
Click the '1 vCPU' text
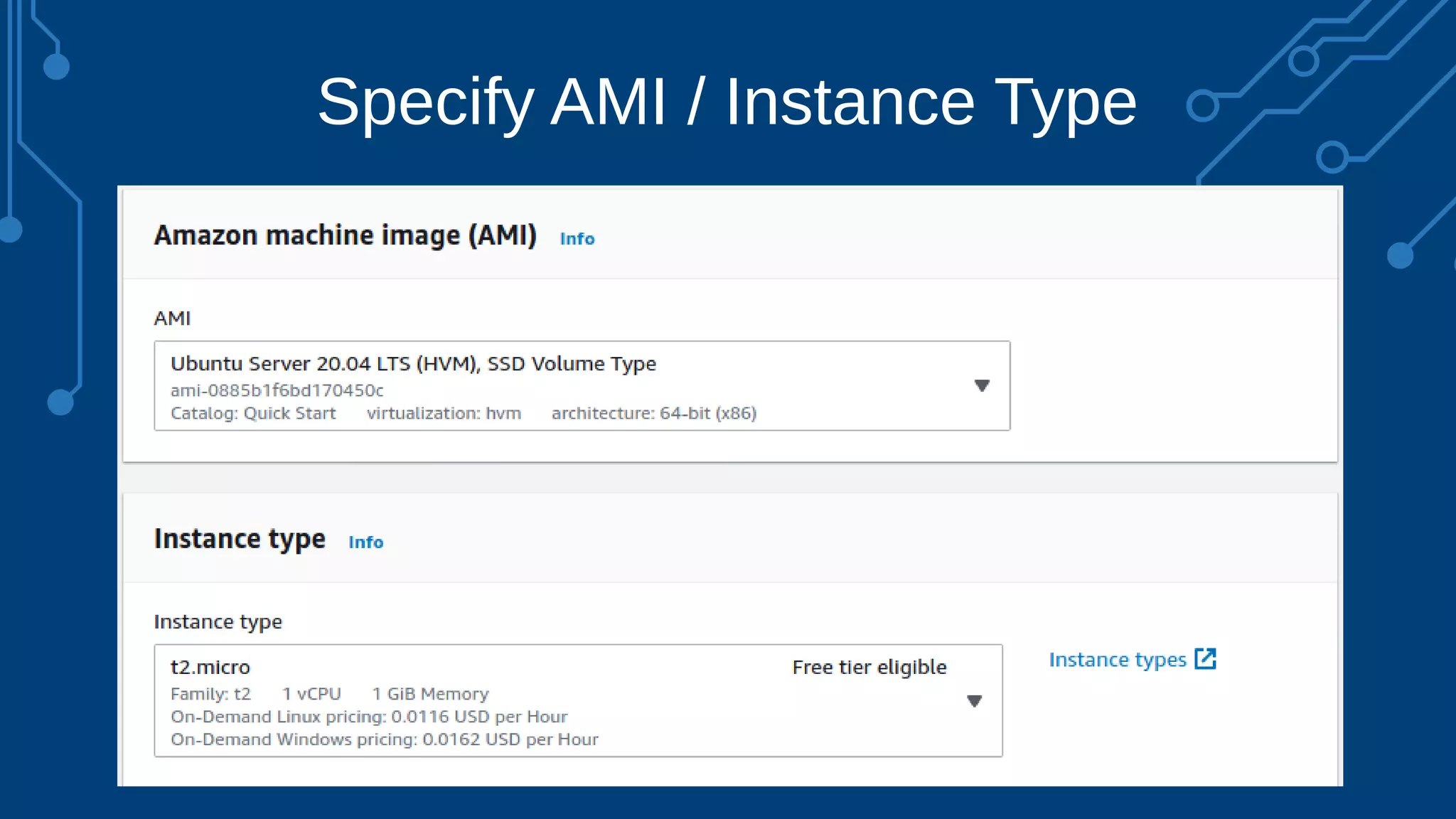pyautogui.click(x=311, y=694)
